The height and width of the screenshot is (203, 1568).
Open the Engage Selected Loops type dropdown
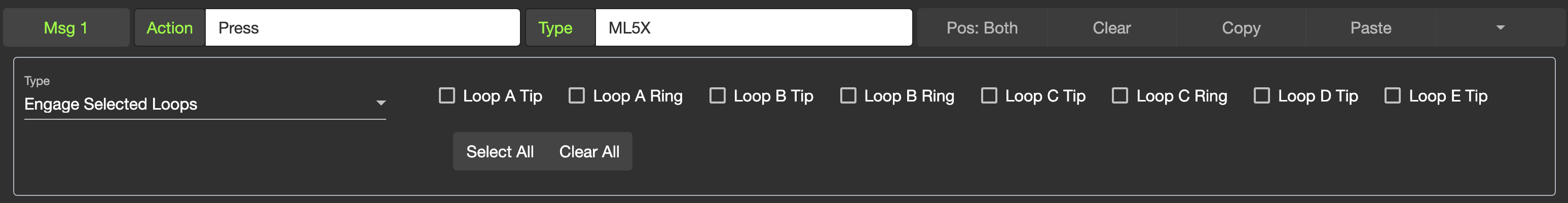(x=205, y=104)
